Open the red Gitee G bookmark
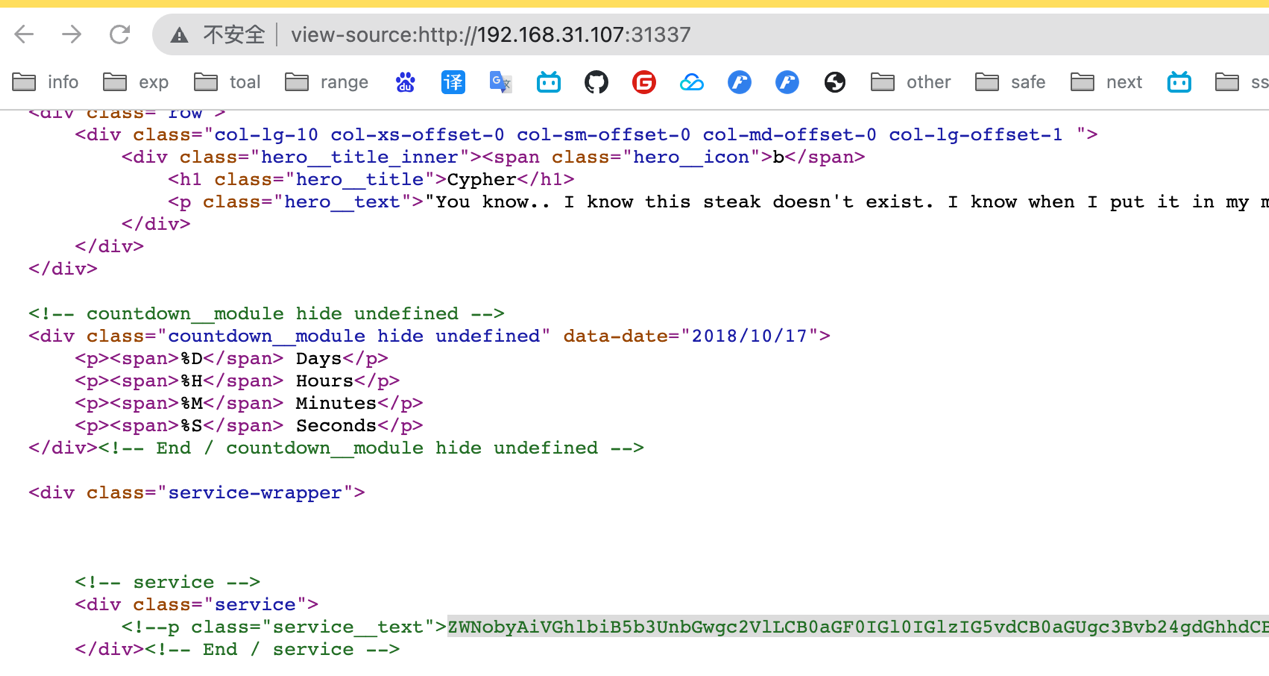The height and width of the screenshot is (676, 1269). pos(644,82)
